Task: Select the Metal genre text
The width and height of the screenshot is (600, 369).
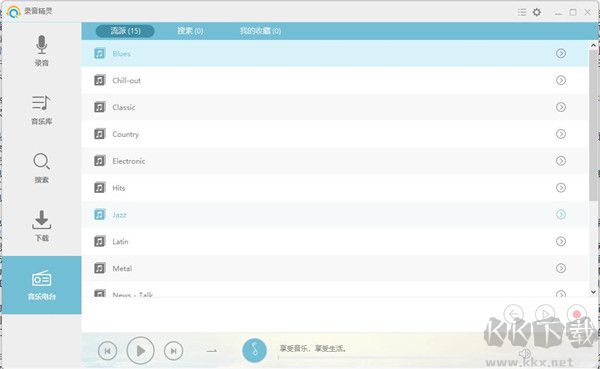Action: (x=122, y=268)
